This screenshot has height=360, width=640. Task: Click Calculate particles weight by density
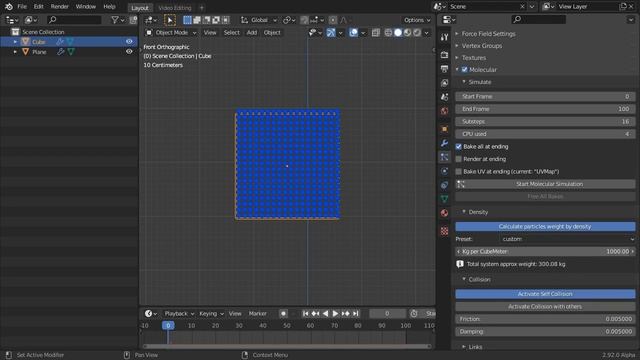tap(545, 227)
